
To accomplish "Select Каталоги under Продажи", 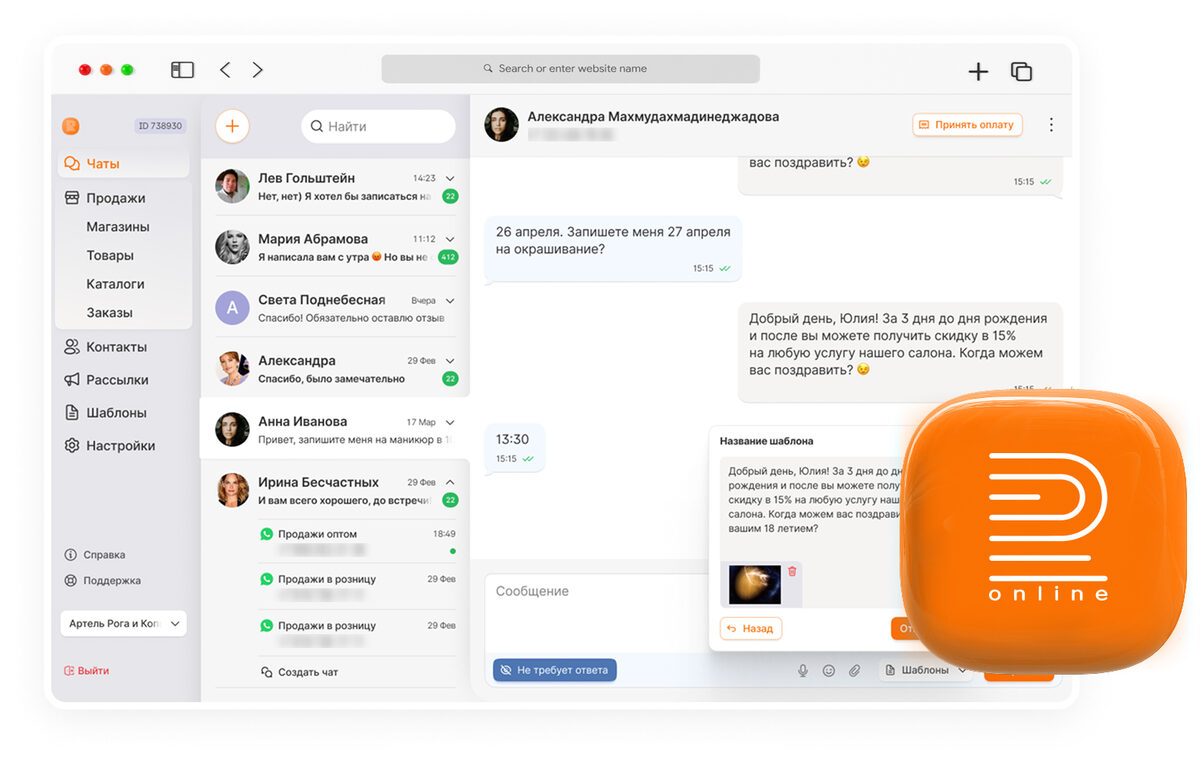I will point(116,284).
